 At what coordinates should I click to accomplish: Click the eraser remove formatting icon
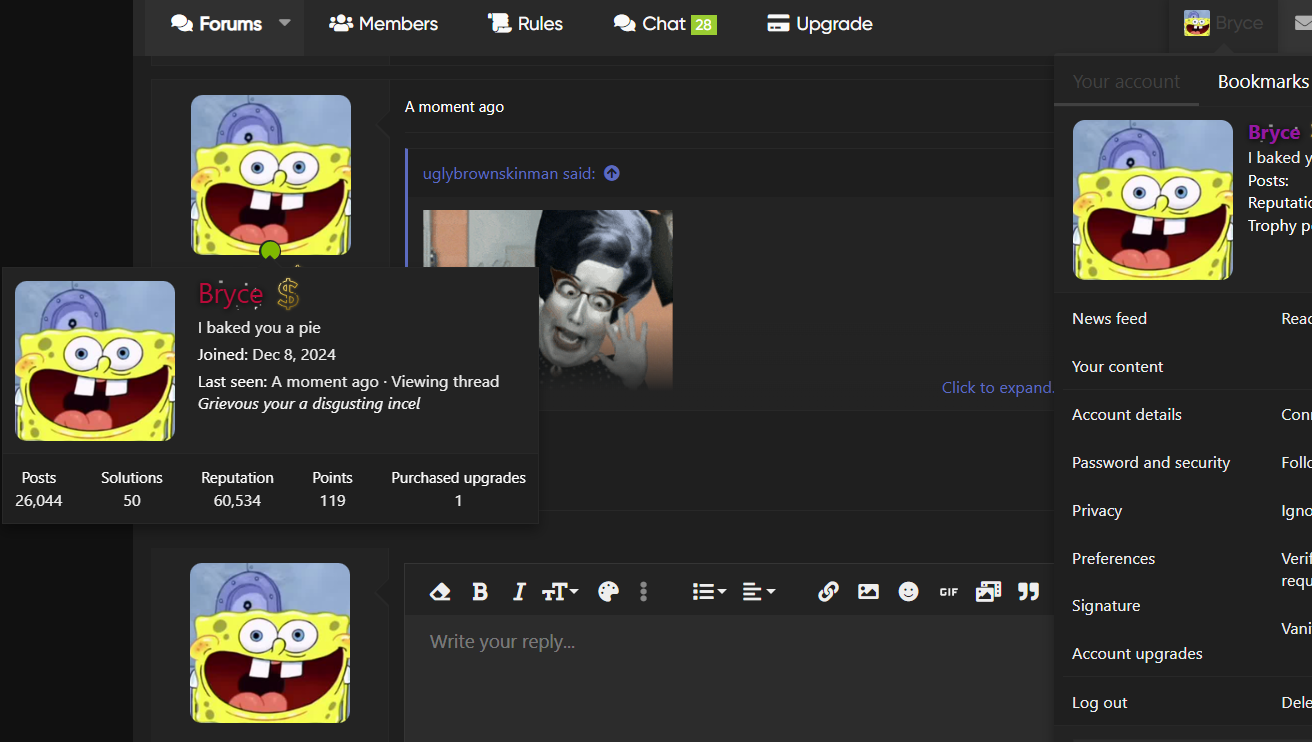(440, 592)
